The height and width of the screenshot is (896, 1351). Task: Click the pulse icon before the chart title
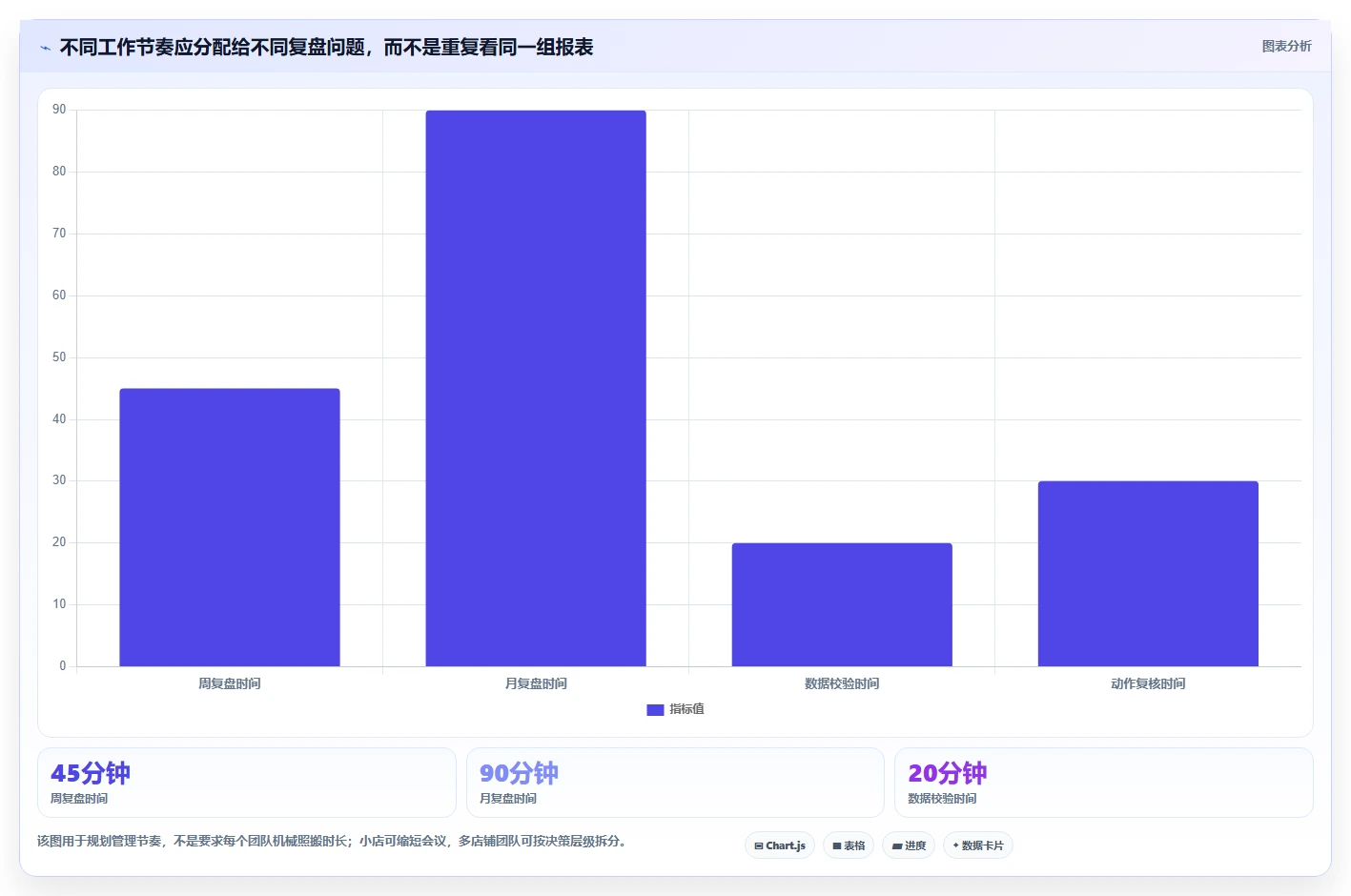point(45,48)
